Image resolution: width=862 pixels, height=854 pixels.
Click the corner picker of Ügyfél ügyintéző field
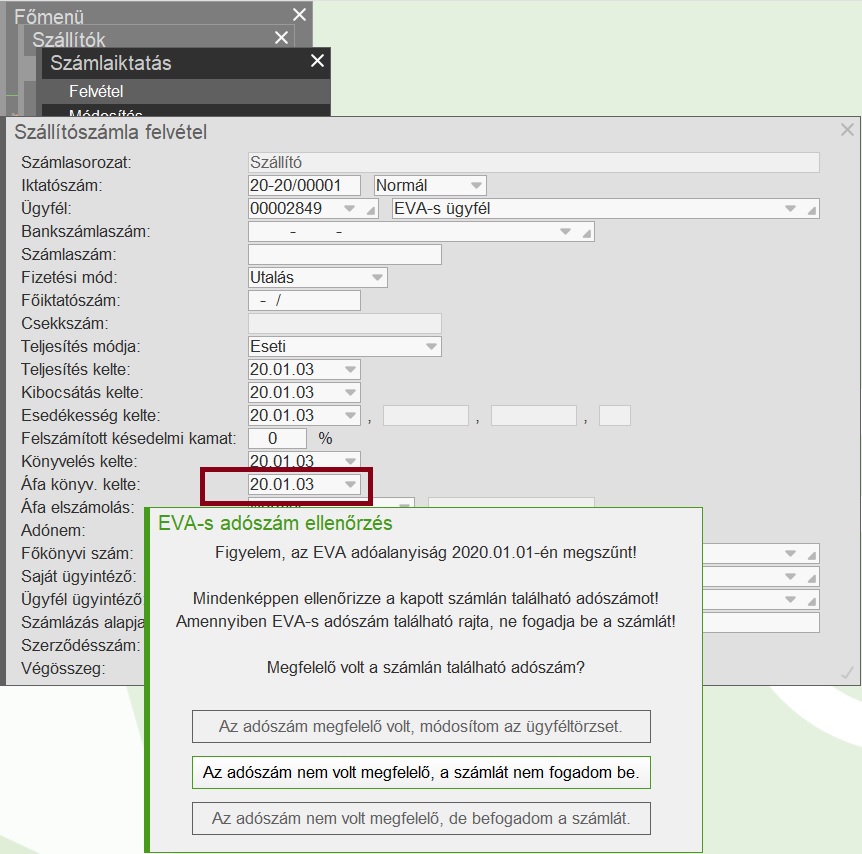coord(811,601)
